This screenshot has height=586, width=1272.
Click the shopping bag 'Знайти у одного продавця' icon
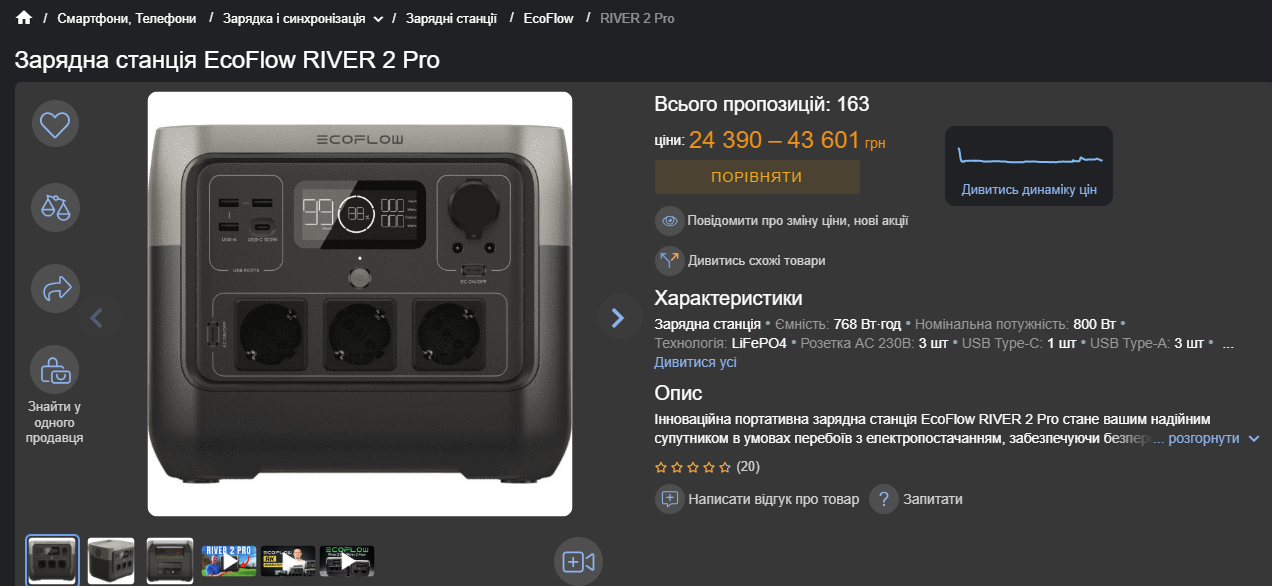[55, 370]
